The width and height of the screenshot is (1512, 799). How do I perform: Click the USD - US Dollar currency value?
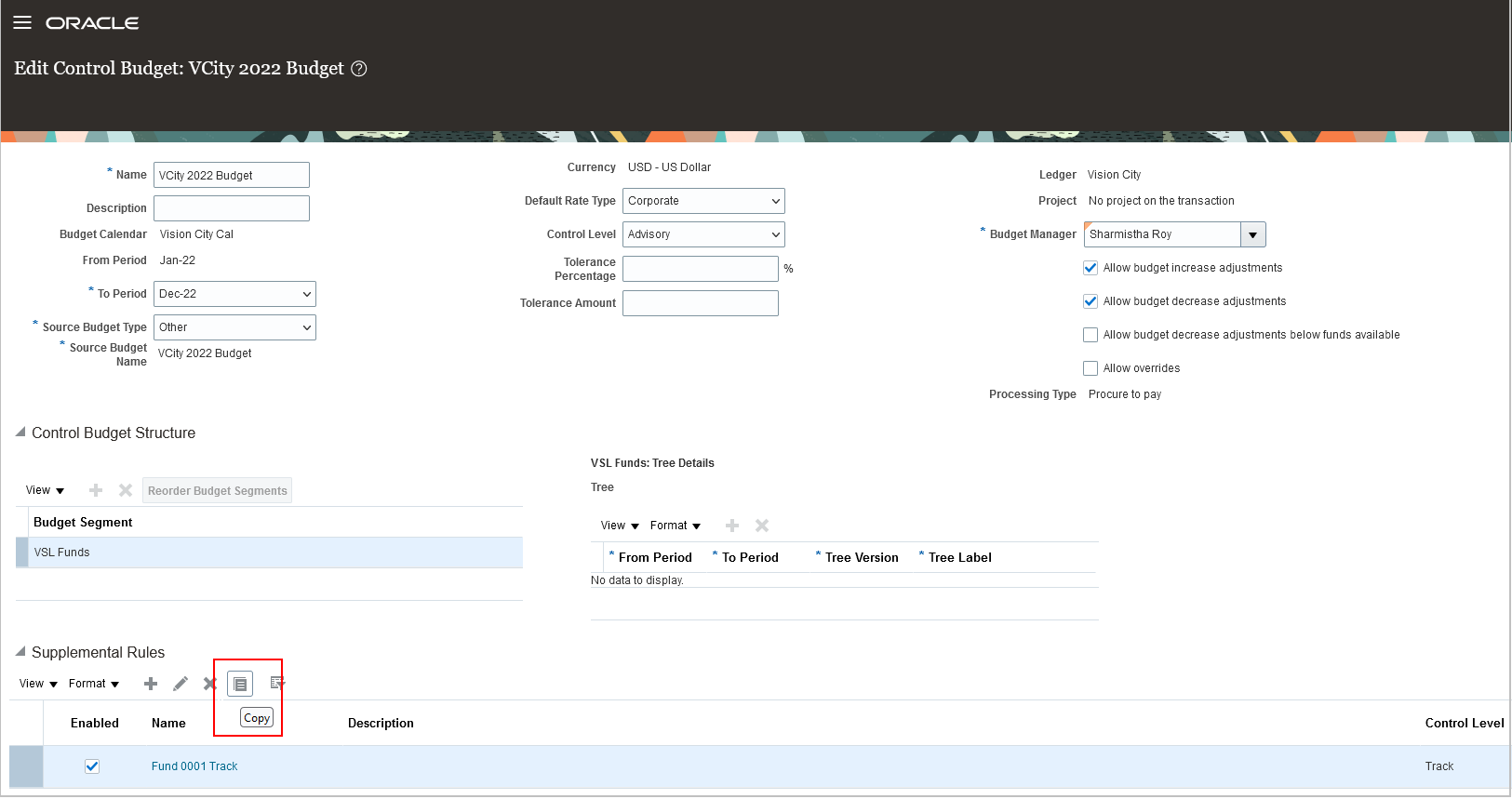tap(669, 167)
